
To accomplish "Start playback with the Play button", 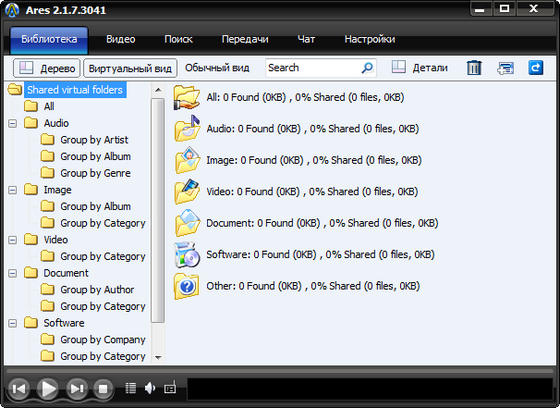I will [48, 388].
